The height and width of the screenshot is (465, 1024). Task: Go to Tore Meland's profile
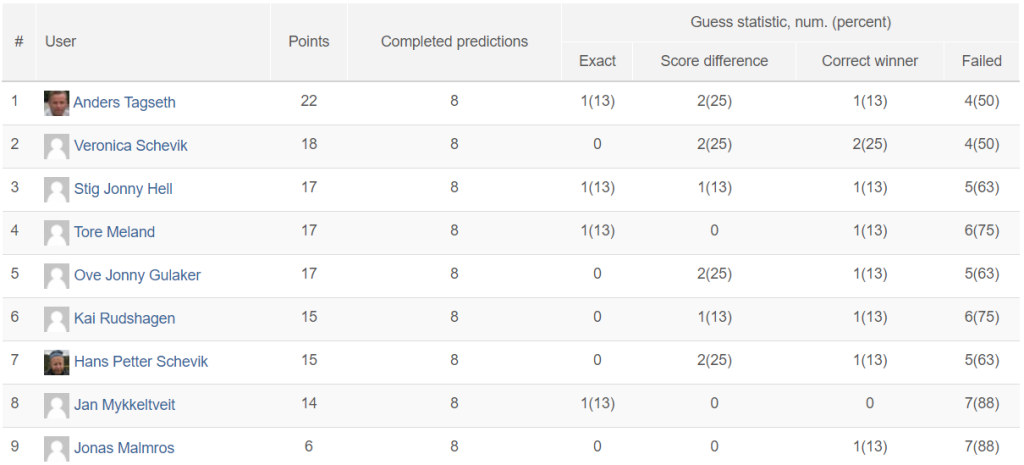pyautogui.click(x=114, y=232)
